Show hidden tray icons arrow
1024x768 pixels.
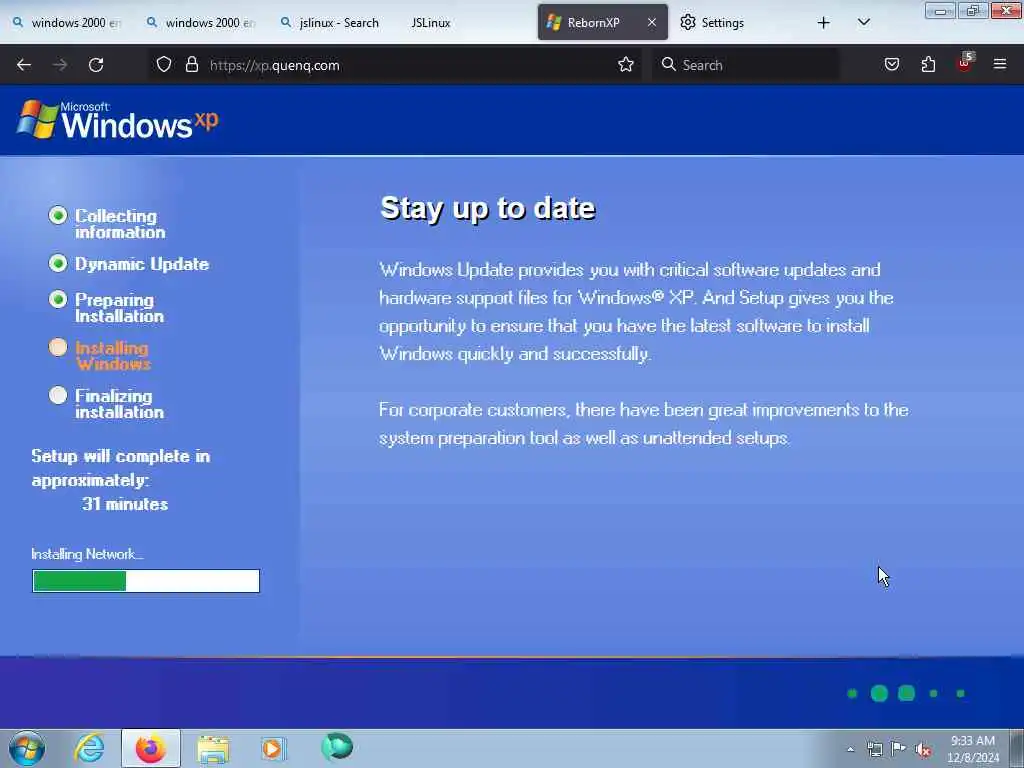coord(850,749)
